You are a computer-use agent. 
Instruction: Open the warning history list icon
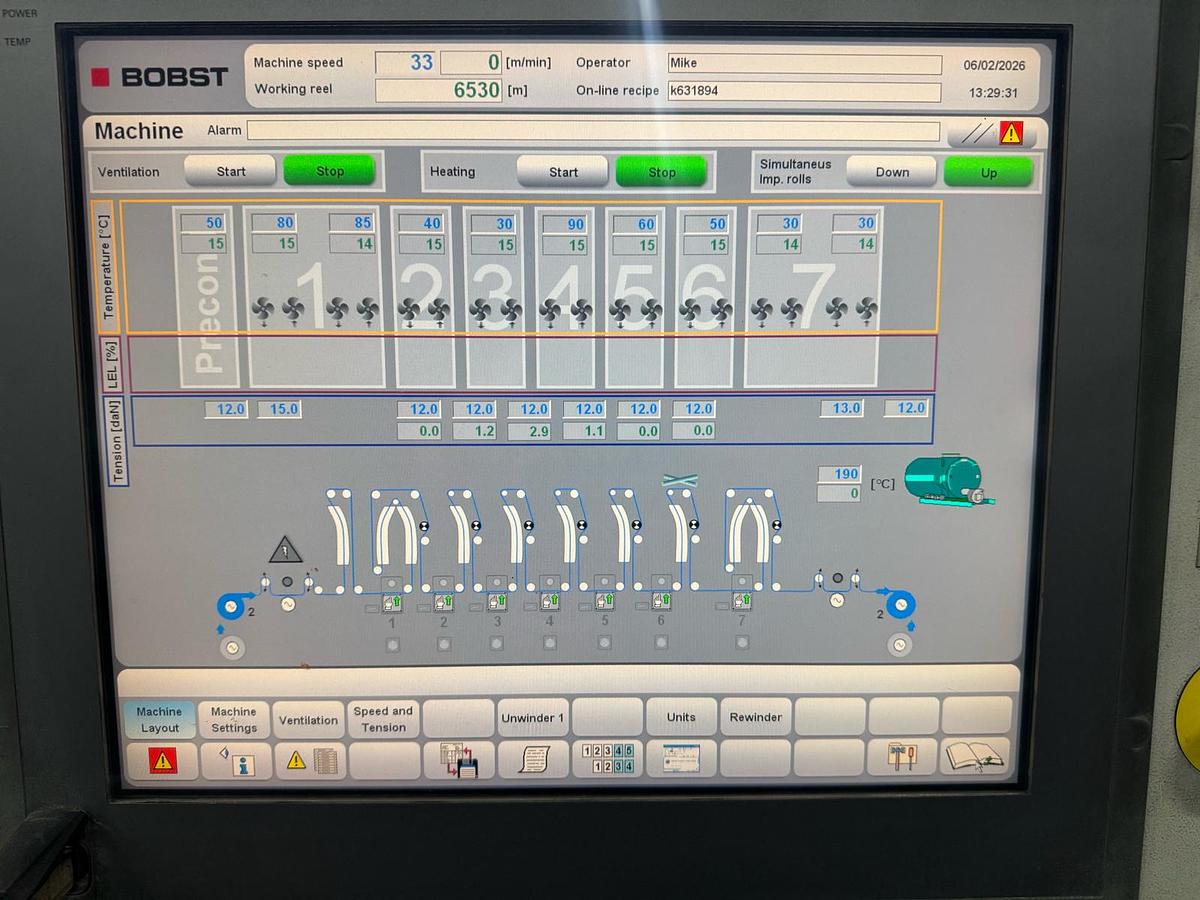coord(310,762)
